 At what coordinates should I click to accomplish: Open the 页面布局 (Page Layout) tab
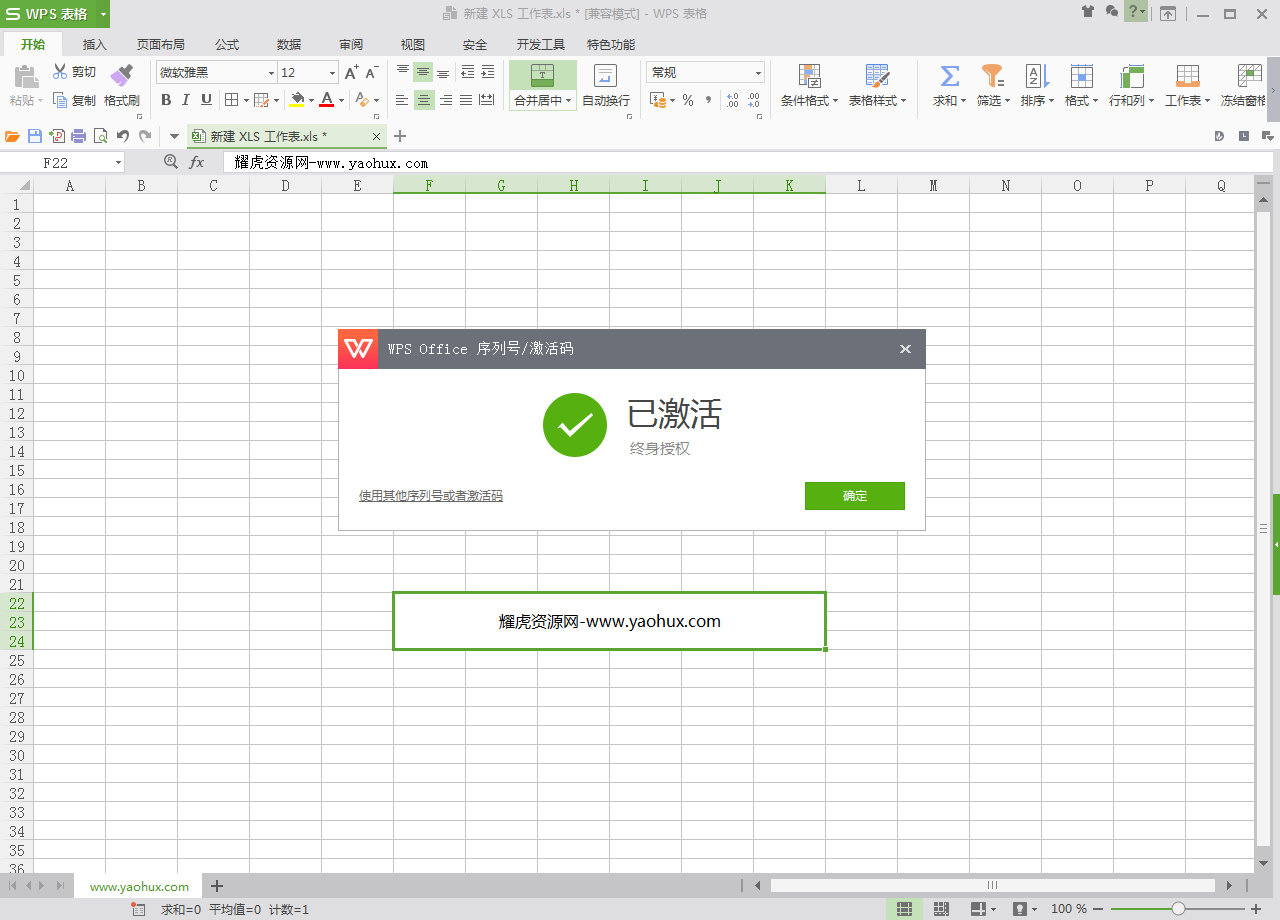coord(161,45)
